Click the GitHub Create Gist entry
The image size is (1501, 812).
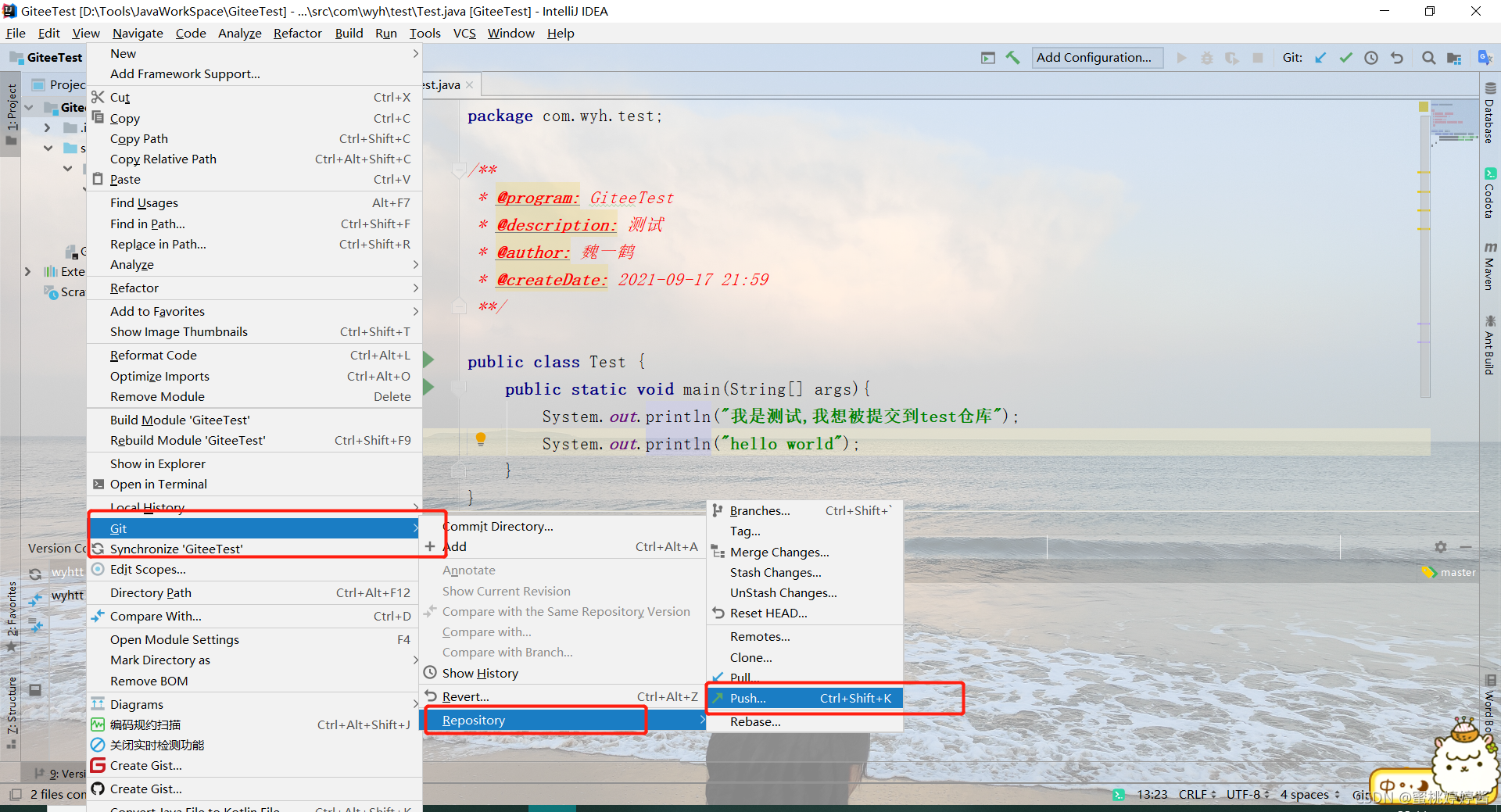[x=254, y=789]
